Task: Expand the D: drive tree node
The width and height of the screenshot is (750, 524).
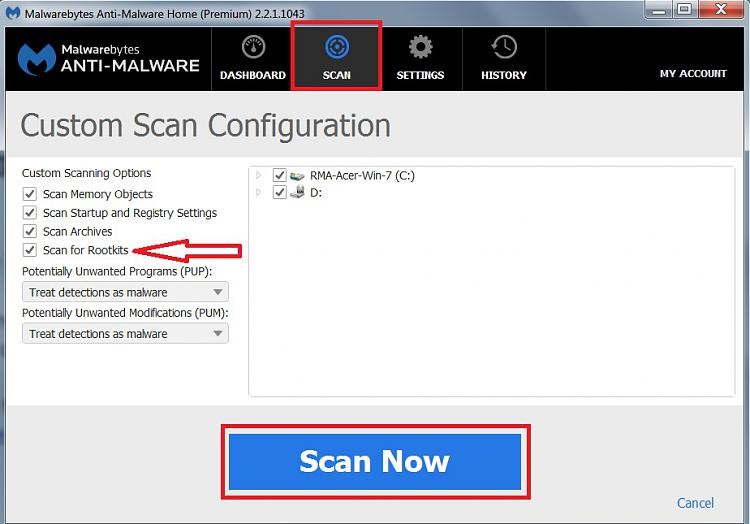Action: click(x=259, y=192)
